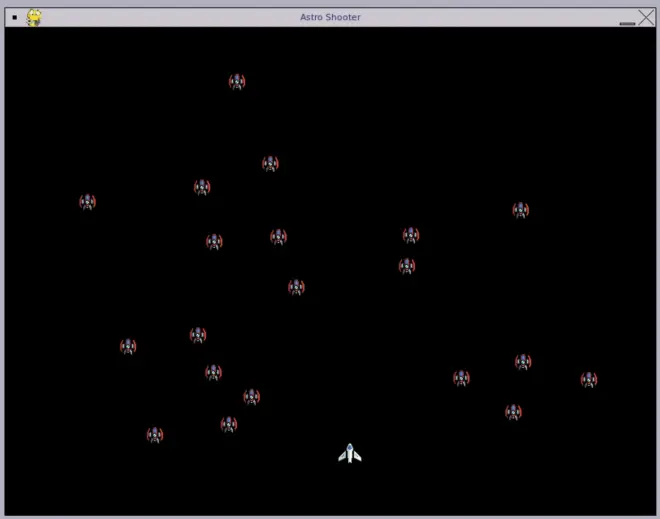This screenshot has height=519, width=660.
Task: Click the player's white spaceship
Action: [349, 454]
